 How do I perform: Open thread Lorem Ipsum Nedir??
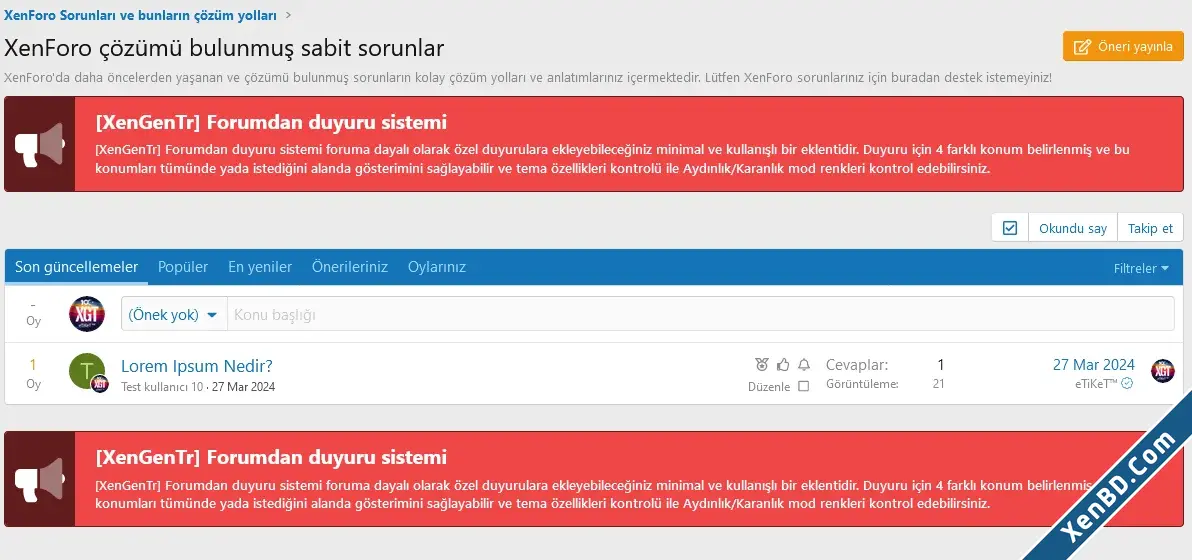point(197,365)
